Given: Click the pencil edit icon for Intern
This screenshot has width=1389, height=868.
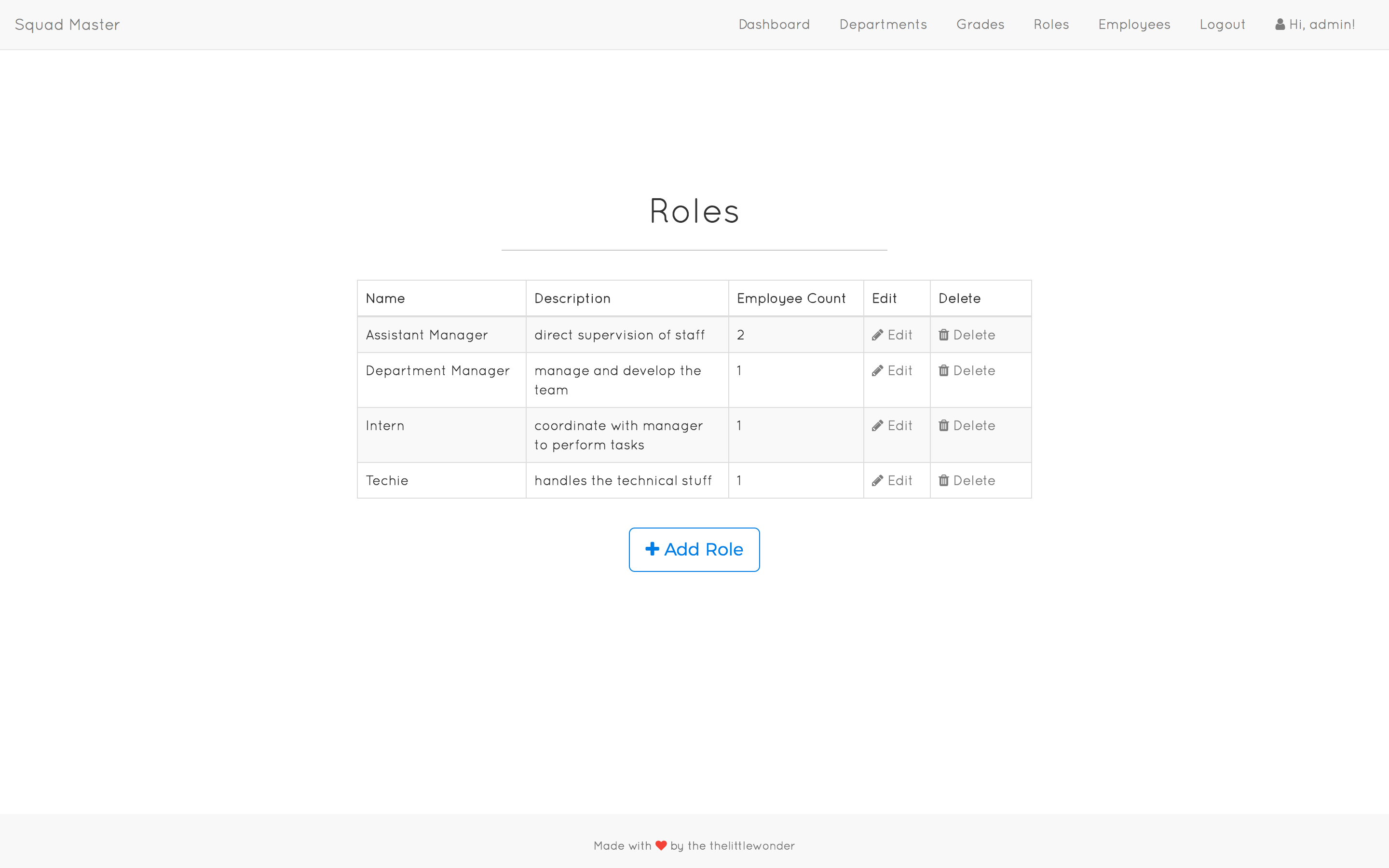Looking at the screenshot, I should tap(877, 426).
